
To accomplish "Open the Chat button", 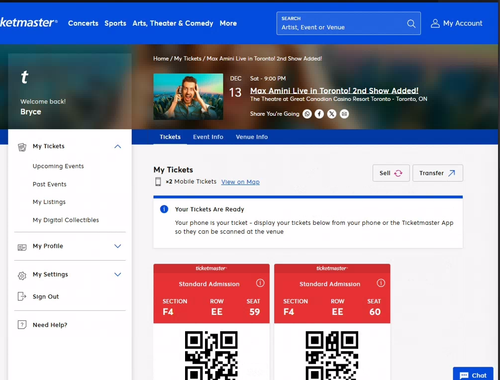I will (x=473, y=375).
